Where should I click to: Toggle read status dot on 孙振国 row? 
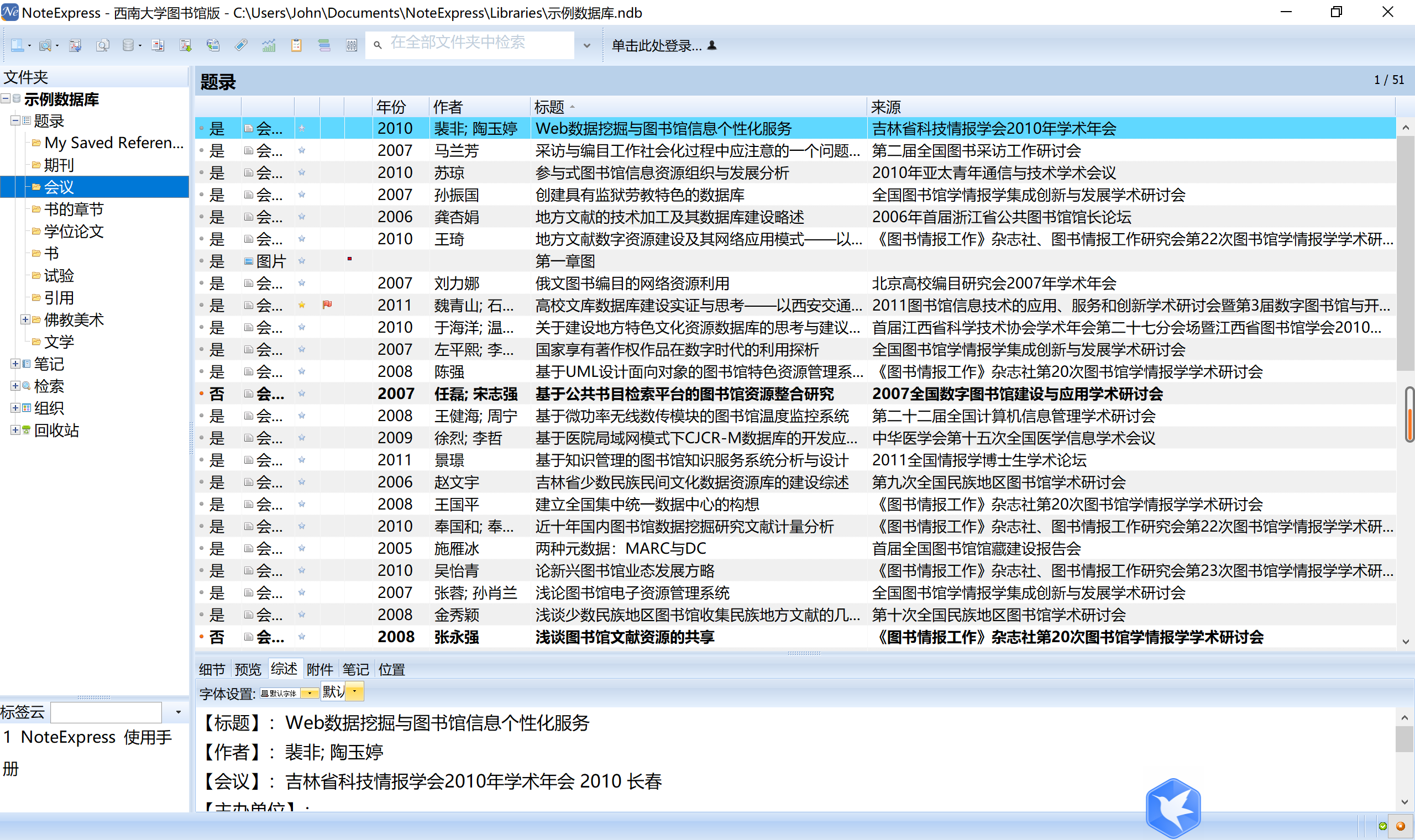pos(201,195)
